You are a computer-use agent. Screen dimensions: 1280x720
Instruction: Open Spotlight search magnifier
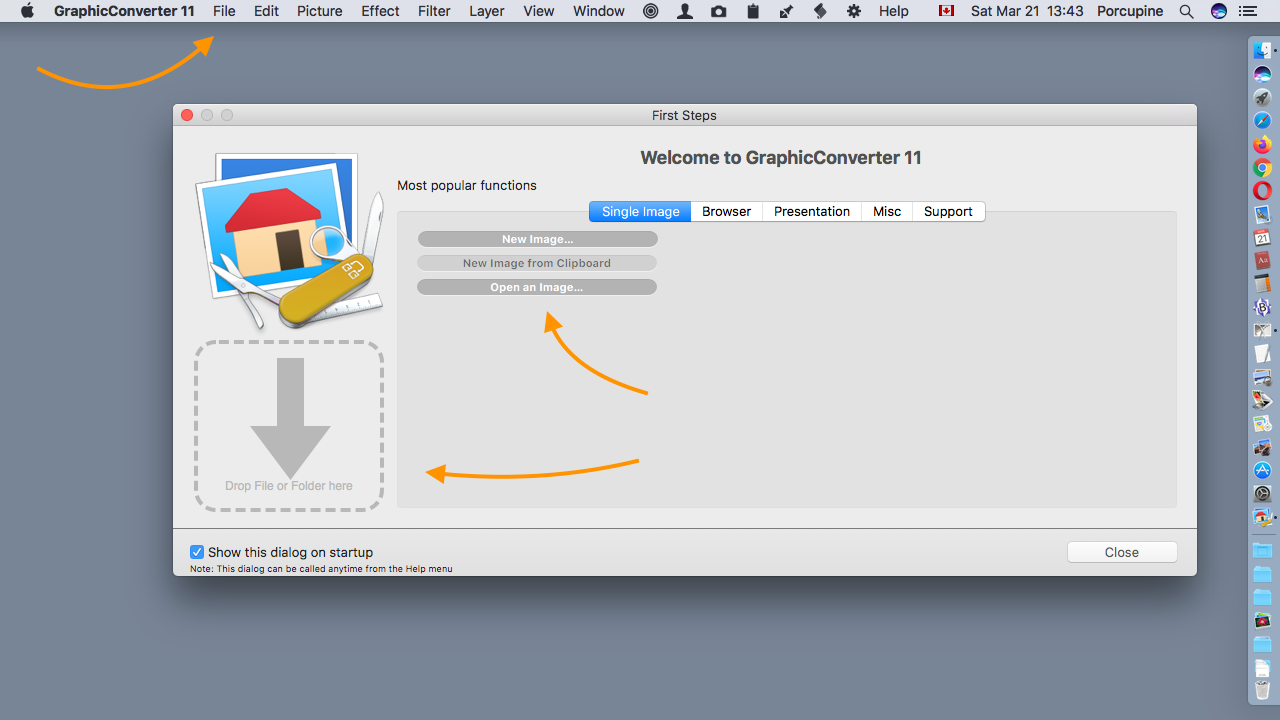(x=1186, y=11)
